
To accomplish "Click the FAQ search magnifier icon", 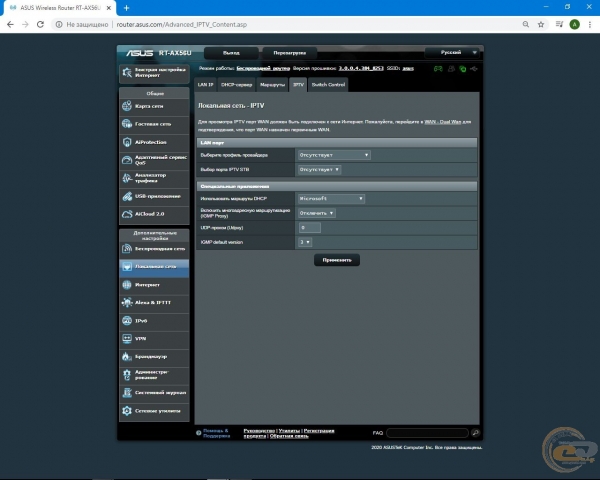I will click(476, 433).
